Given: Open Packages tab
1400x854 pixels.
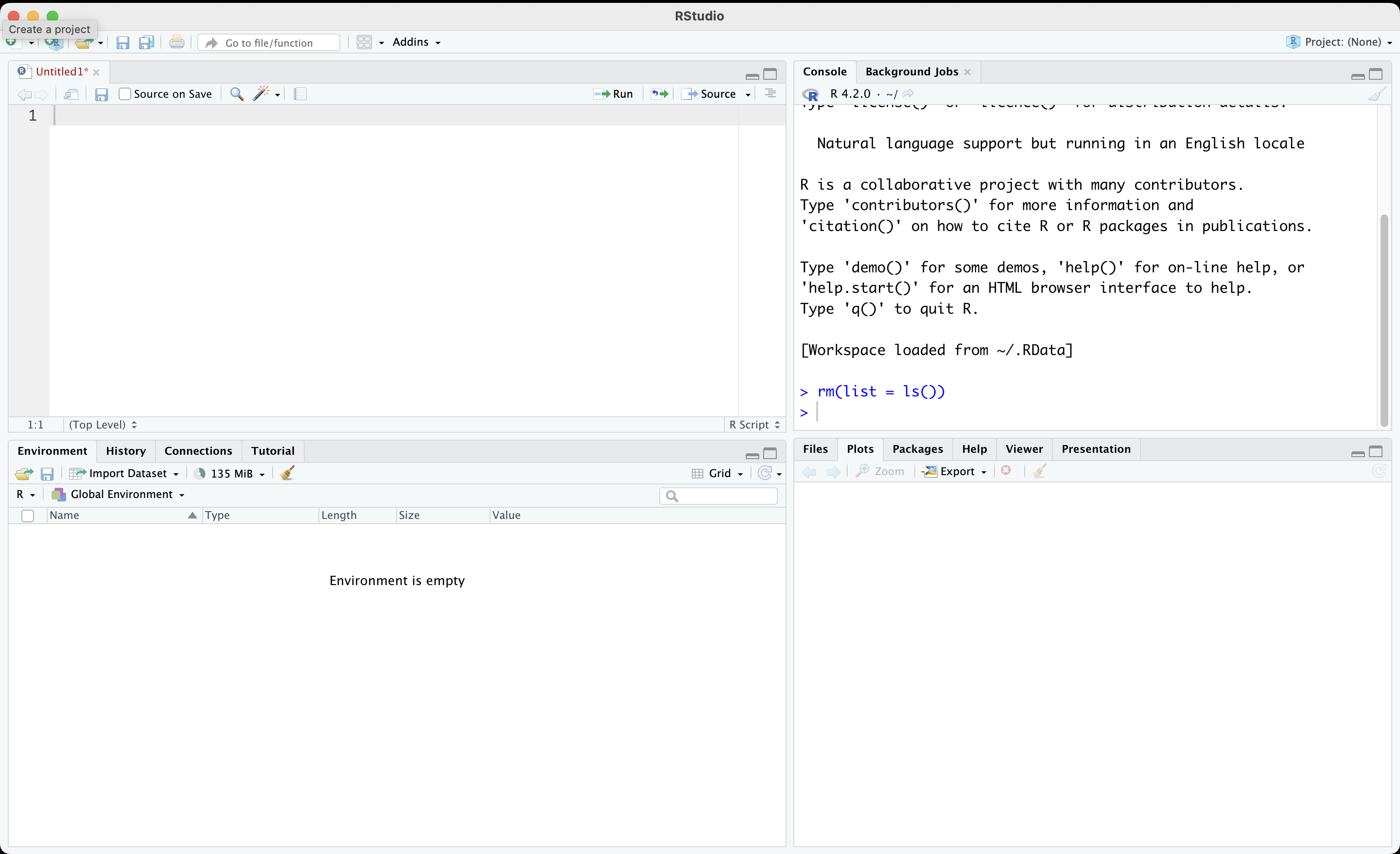Looking at the screenshot, I should click(x=918, y=449).
